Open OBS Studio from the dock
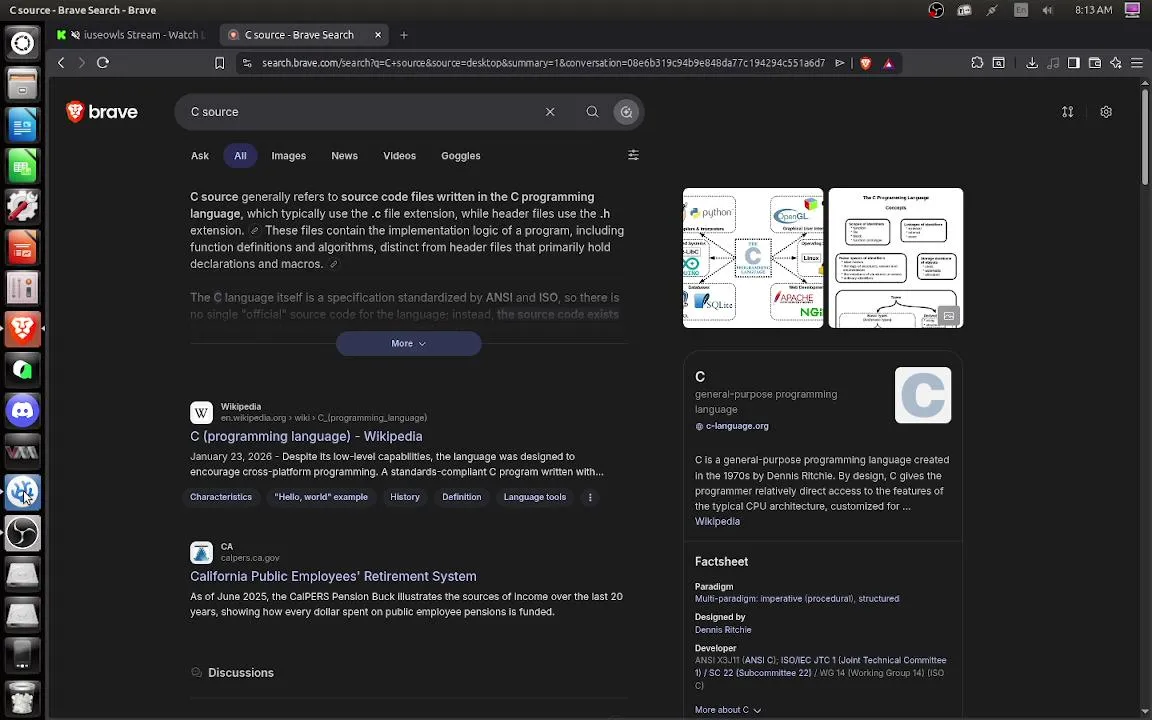The image size is (1152, 720). tap(22, 533)
